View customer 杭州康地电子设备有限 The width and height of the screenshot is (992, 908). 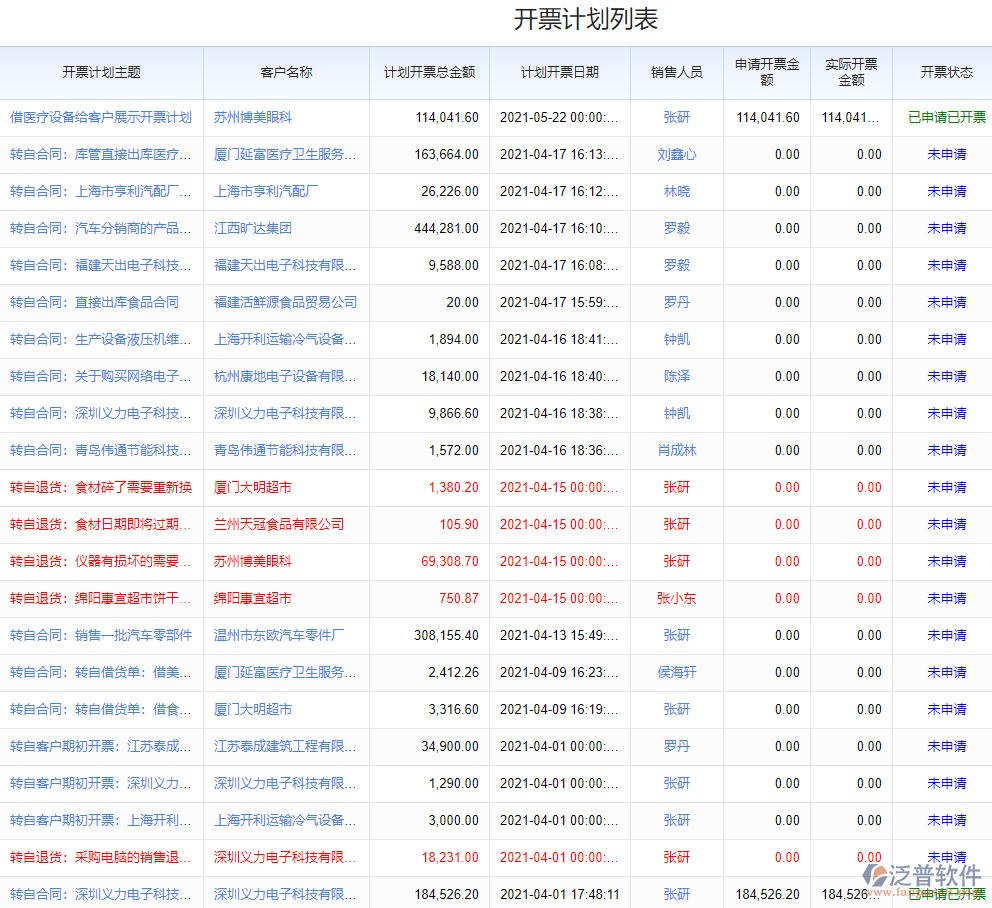[x=285, y=376]
